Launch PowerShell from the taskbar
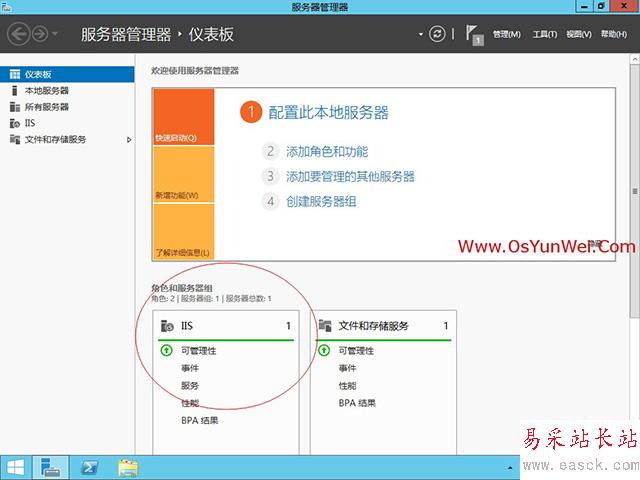The image size is (640, 480). point(90,468)
